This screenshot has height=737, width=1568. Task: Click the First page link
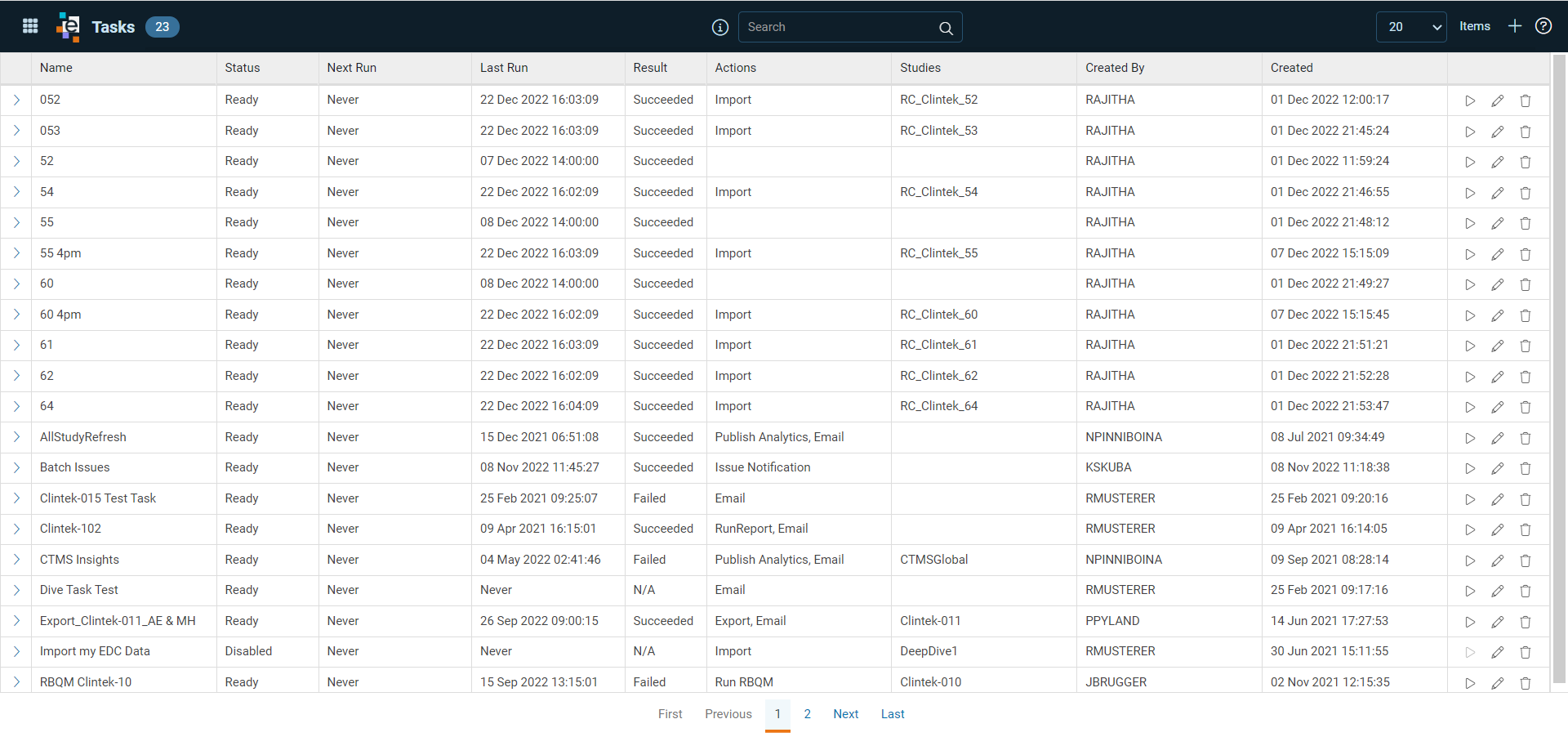click(670, 714)
